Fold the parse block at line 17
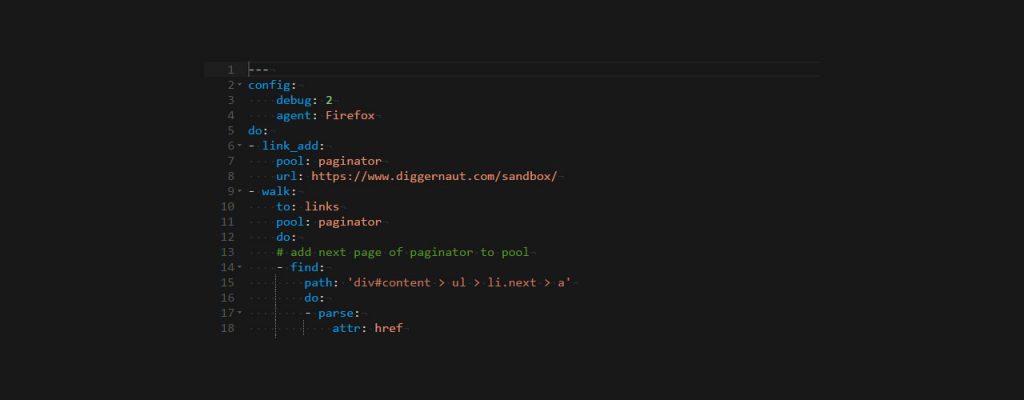The width and height of the screenshot is (1024, 400). [240, 313]
